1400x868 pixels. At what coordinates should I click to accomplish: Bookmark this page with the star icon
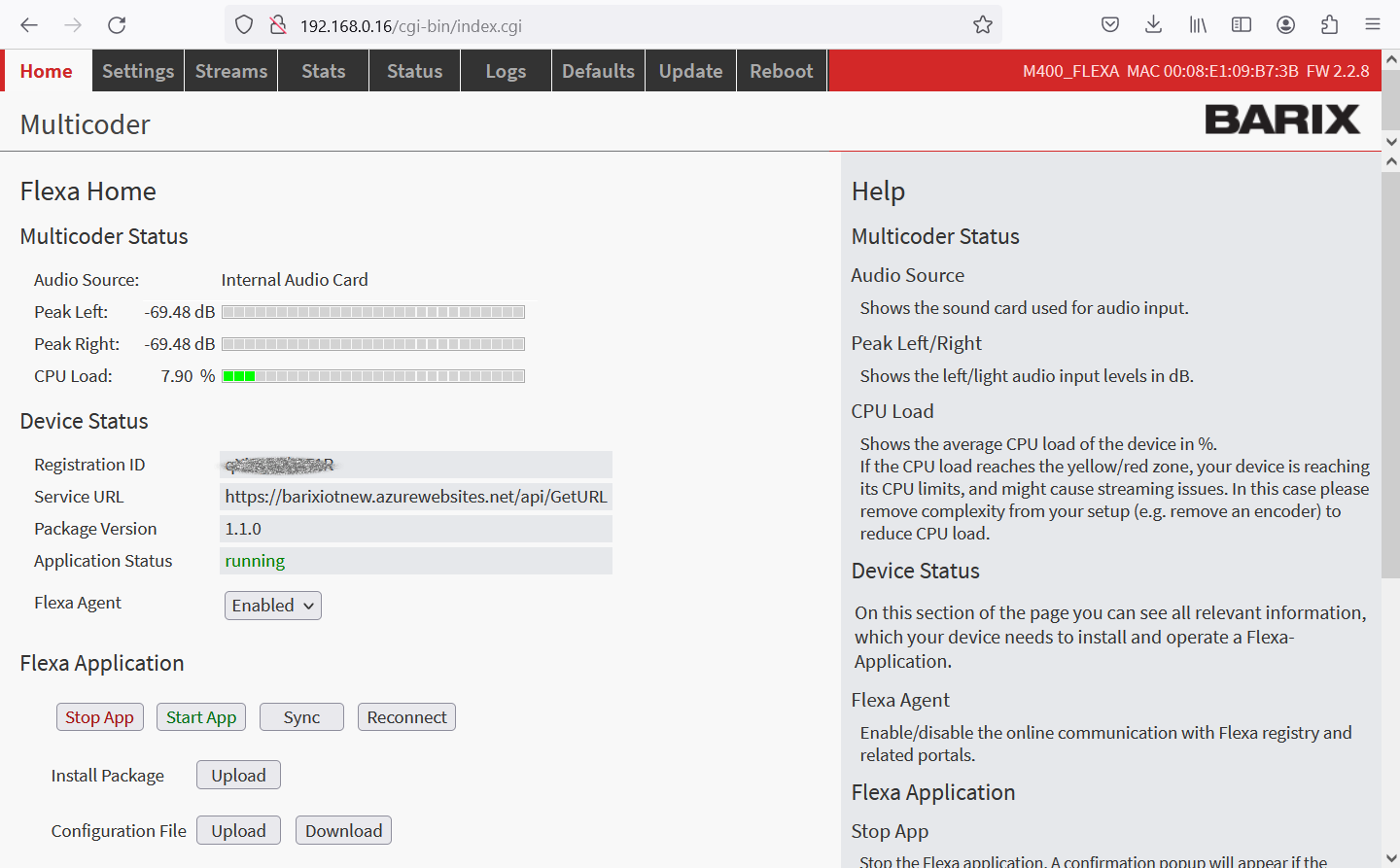[983, 25]
